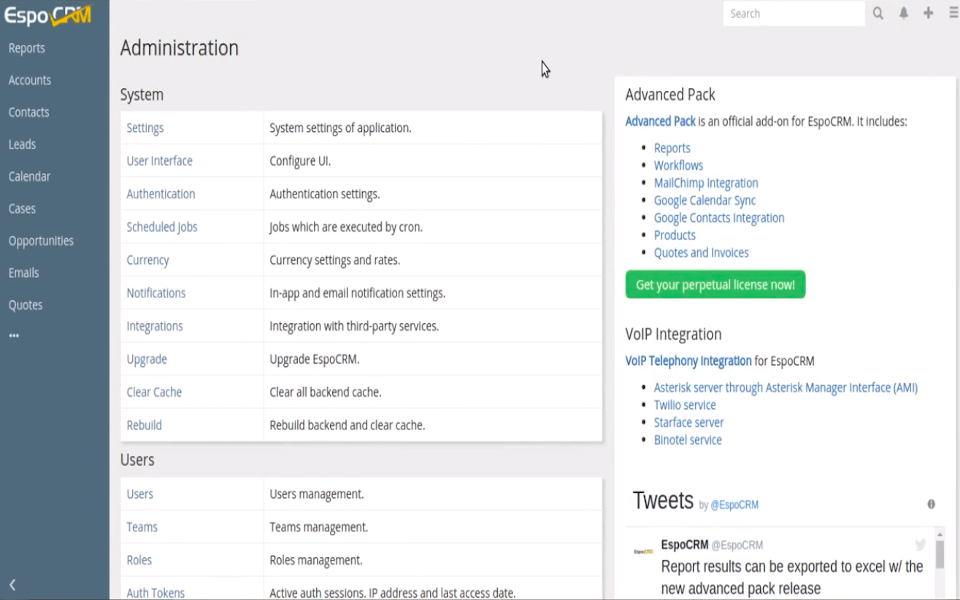Focus the Search input field
960x600 pixels.
tap(793, 13)
